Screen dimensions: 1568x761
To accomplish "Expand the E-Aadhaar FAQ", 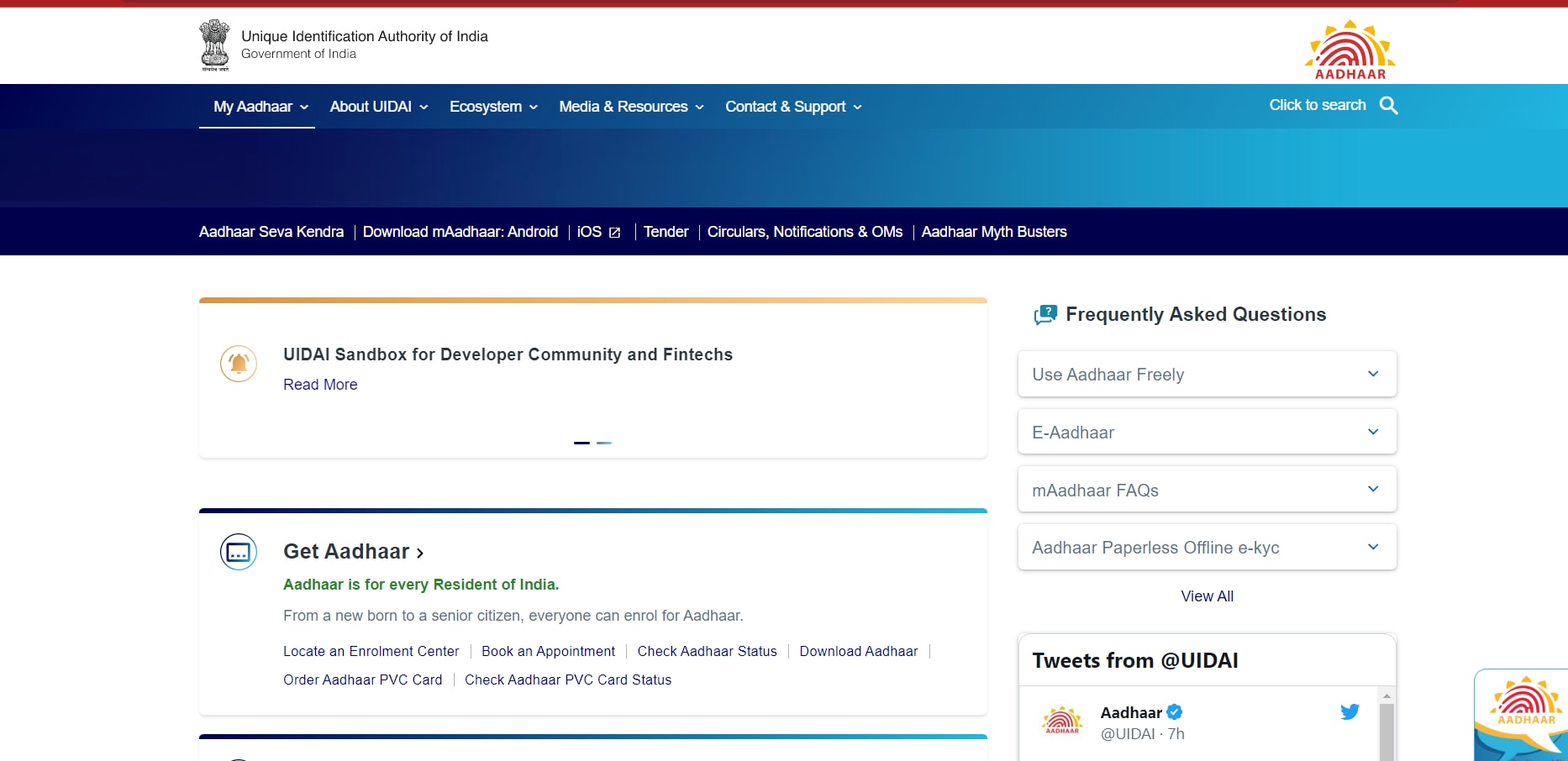I will tap(1208, 432).
